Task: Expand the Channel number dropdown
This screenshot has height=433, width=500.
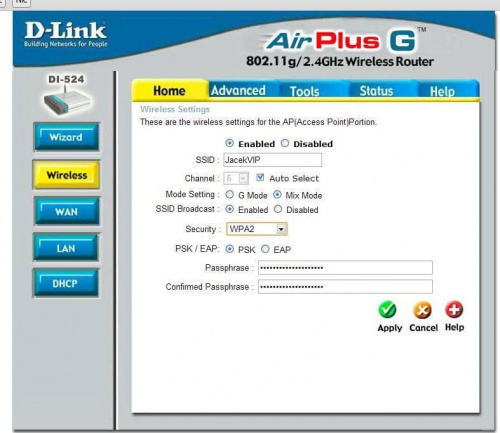Action: [236, 178]
